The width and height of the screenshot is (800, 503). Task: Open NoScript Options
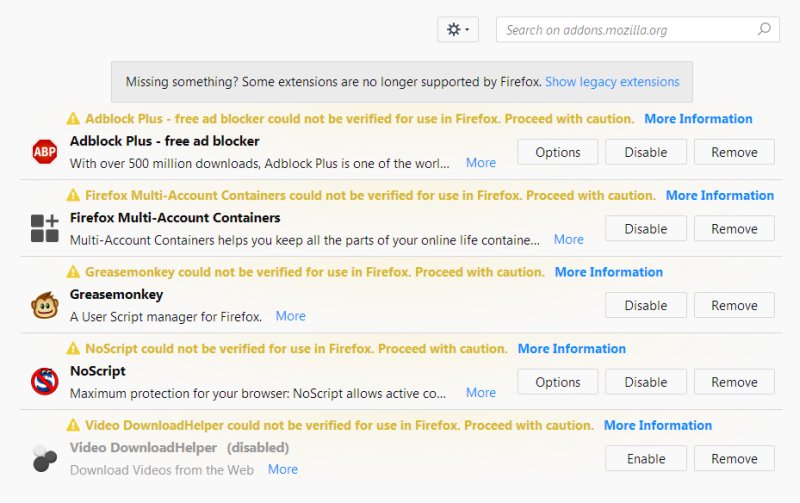coord(558,382)
